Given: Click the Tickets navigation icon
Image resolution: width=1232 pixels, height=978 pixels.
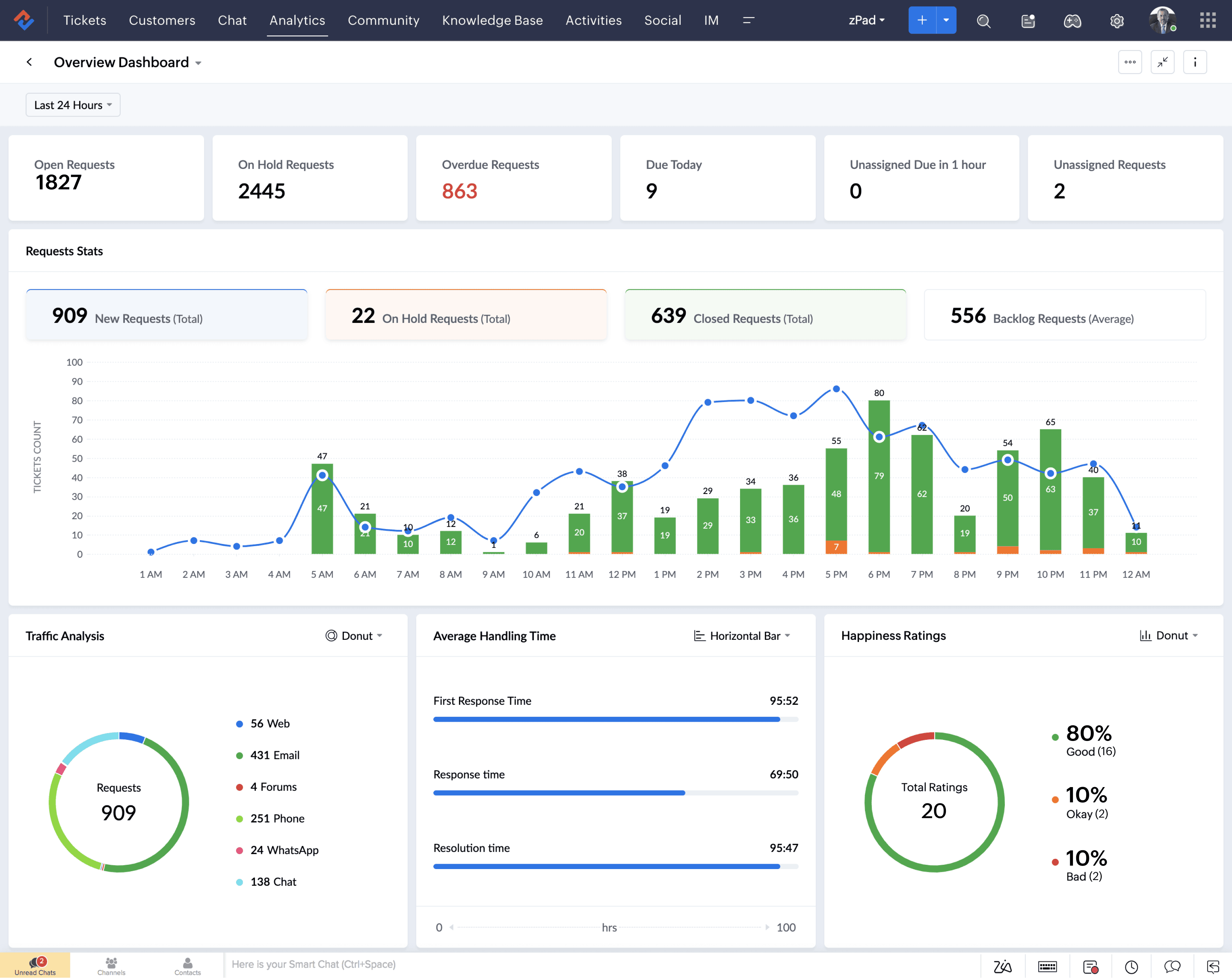Looking at the screenshot, I should click(x=85, y=20).
